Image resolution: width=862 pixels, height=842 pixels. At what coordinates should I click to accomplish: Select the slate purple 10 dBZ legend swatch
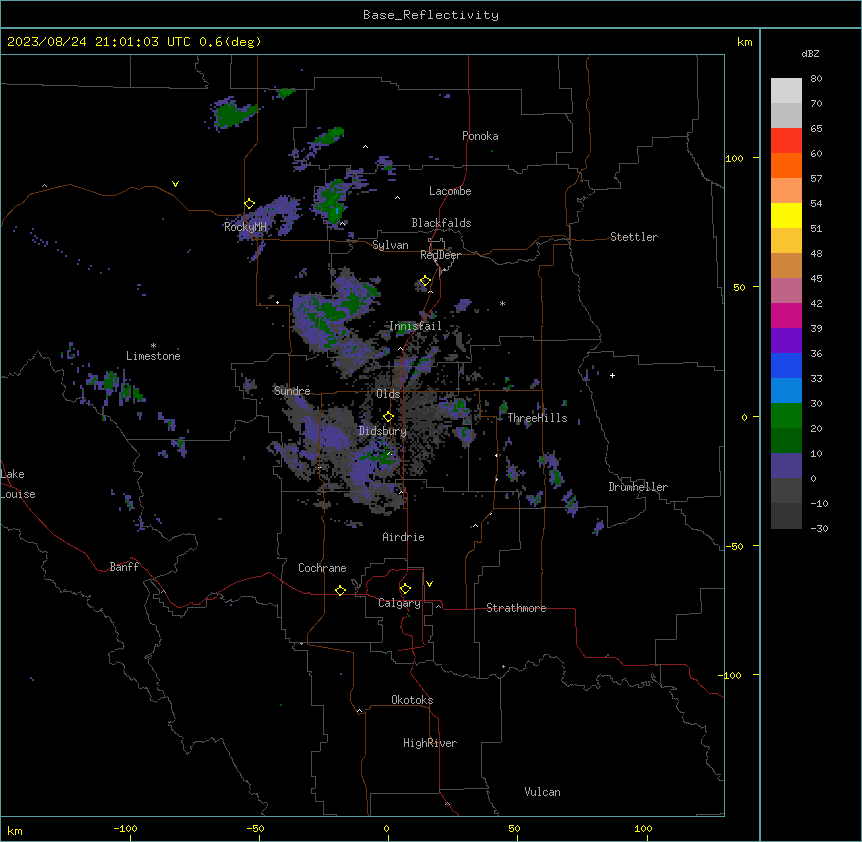pyautogui.click(x=786, y=466)
